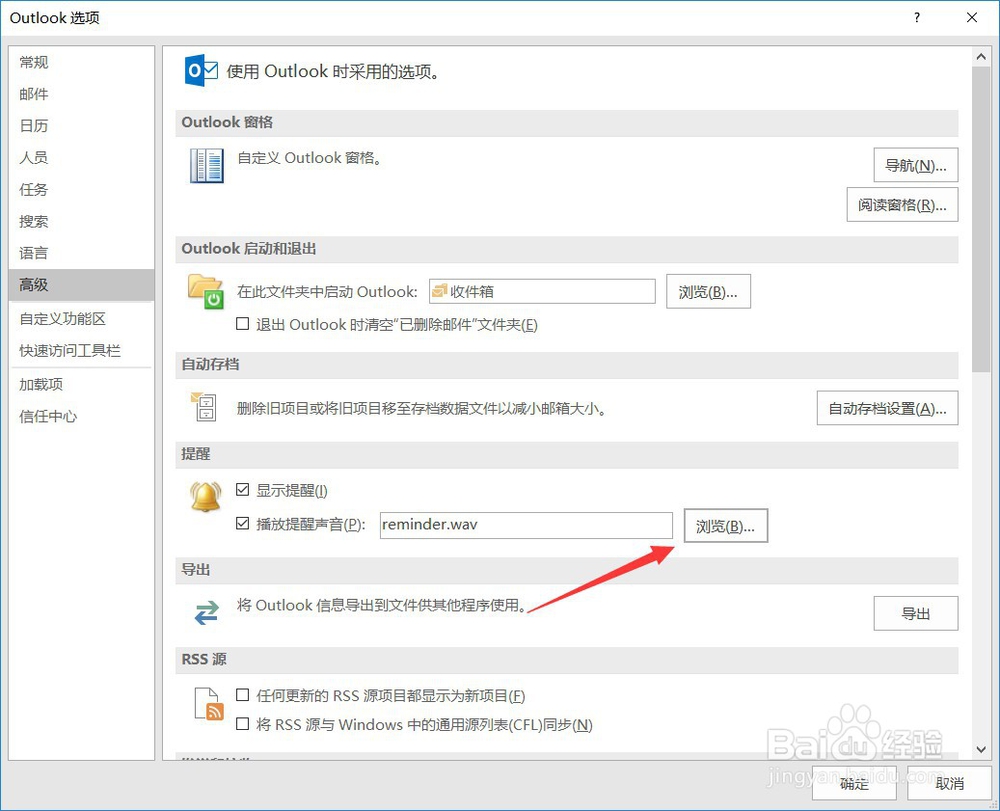Image resolution: width=1000 pixels, height=811 pixels.
Task: Confirm with the 确定 button
Action: pyautogui.click(x=855, y=783)
